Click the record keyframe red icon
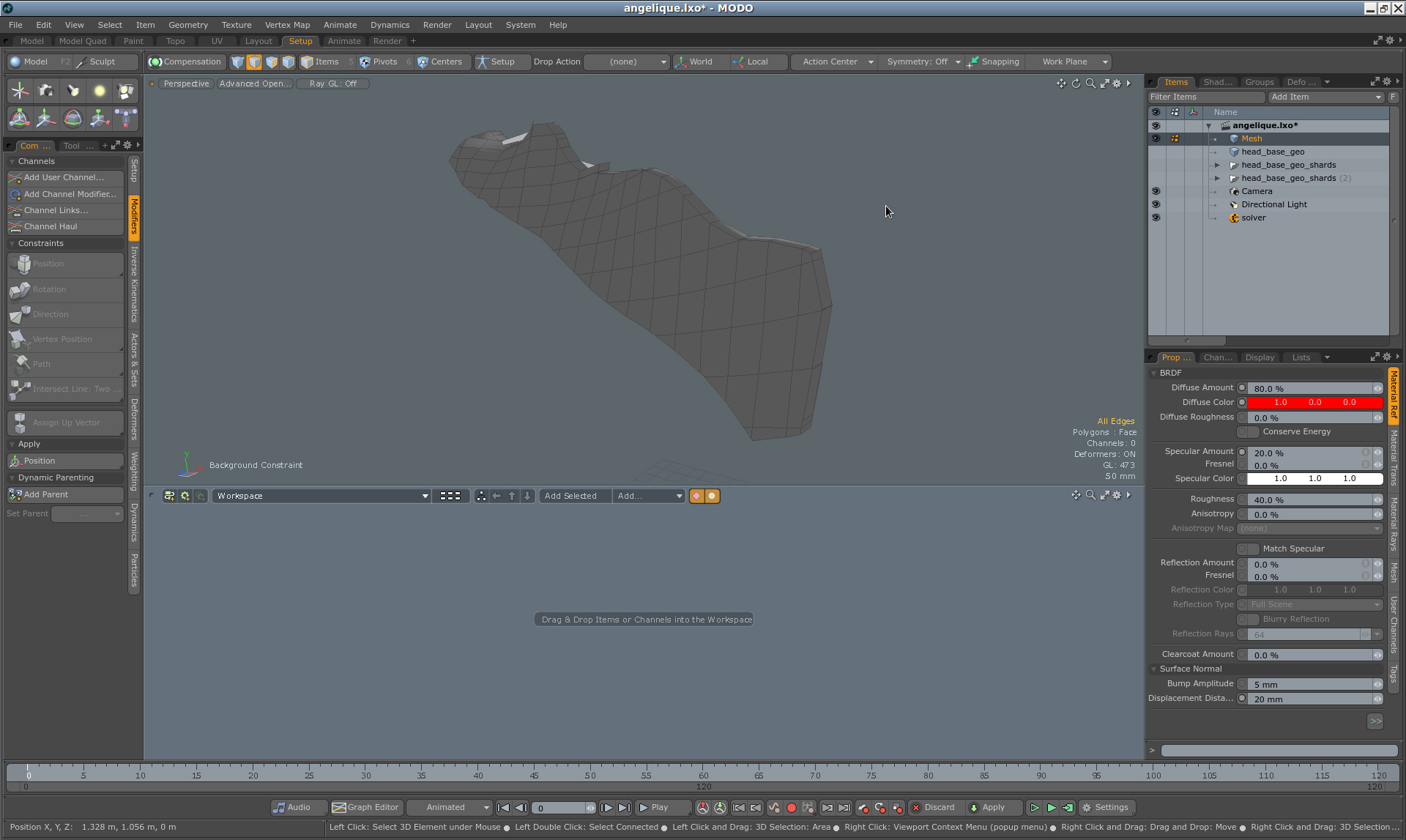 pyautogui.click(x=792, y=808)
